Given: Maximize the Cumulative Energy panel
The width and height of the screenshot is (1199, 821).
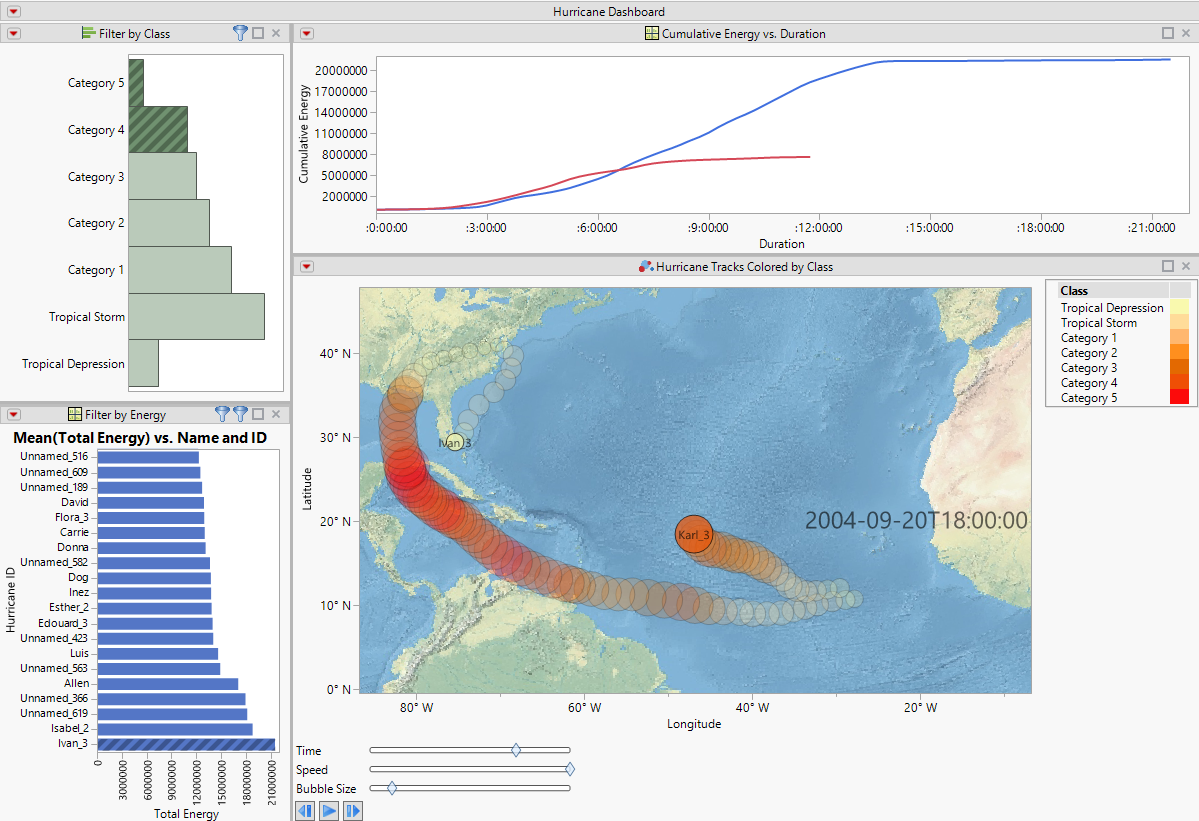Looking at the screenshot, I should click(1167, 33).
